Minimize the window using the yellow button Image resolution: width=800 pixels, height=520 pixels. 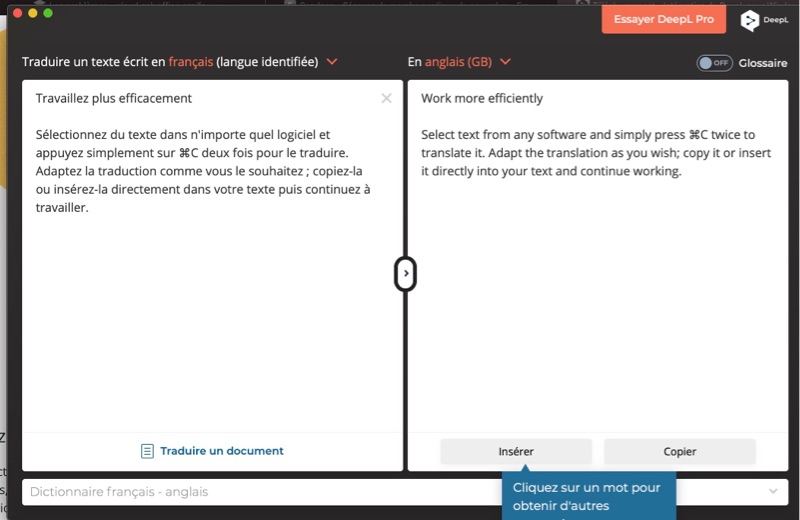(32, 13)
